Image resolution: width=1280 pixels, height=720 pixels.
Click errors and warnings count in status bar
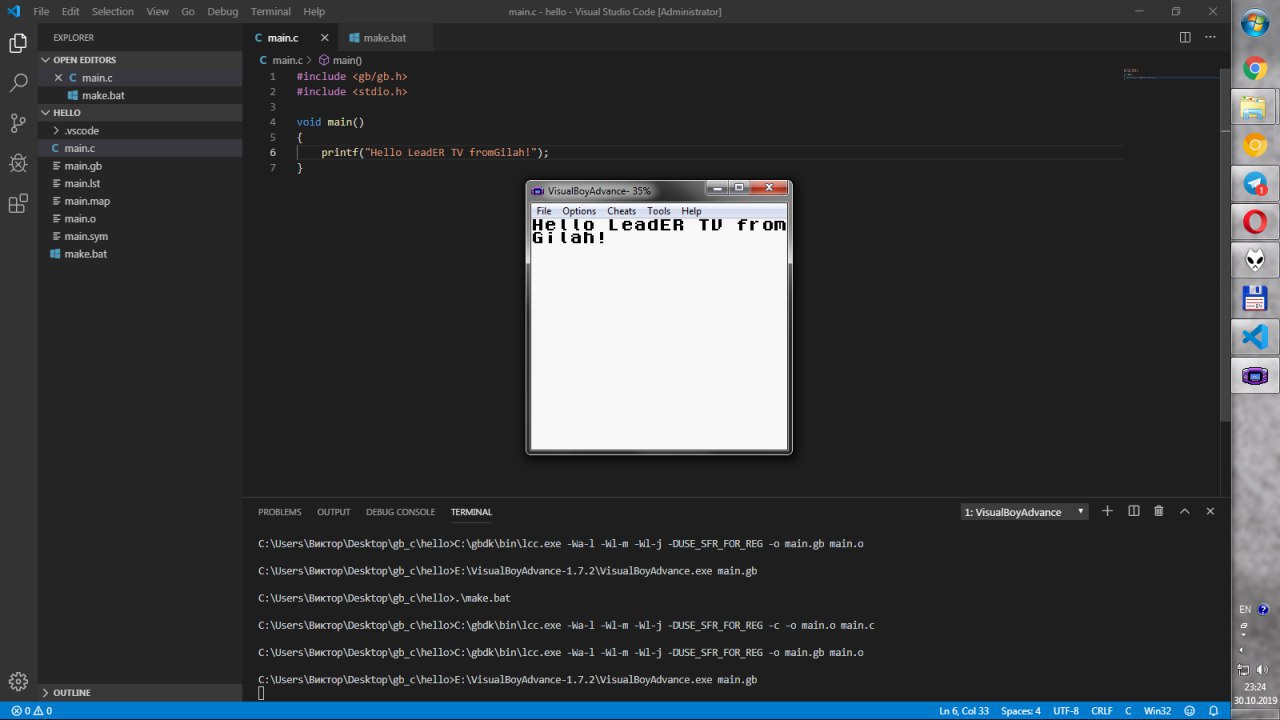(31, 711)
